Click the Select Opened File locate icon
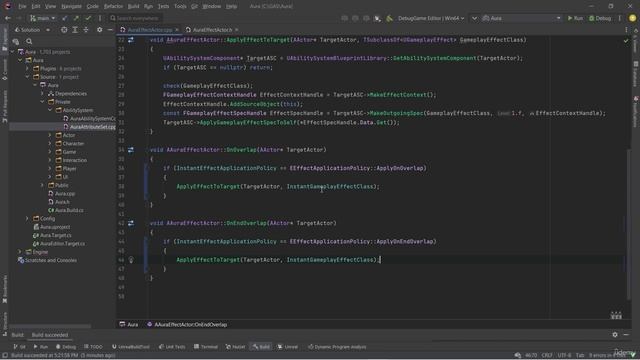The width and height of the screenshot is (640, 360). 64,30
